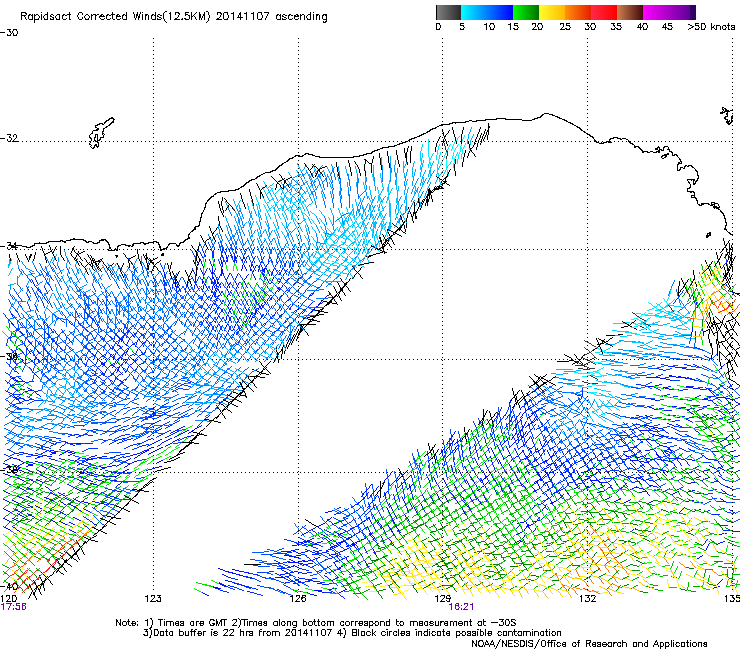Click the '40' legend scale label
This screenshot has height=650, width=740.
pos(642,27)
